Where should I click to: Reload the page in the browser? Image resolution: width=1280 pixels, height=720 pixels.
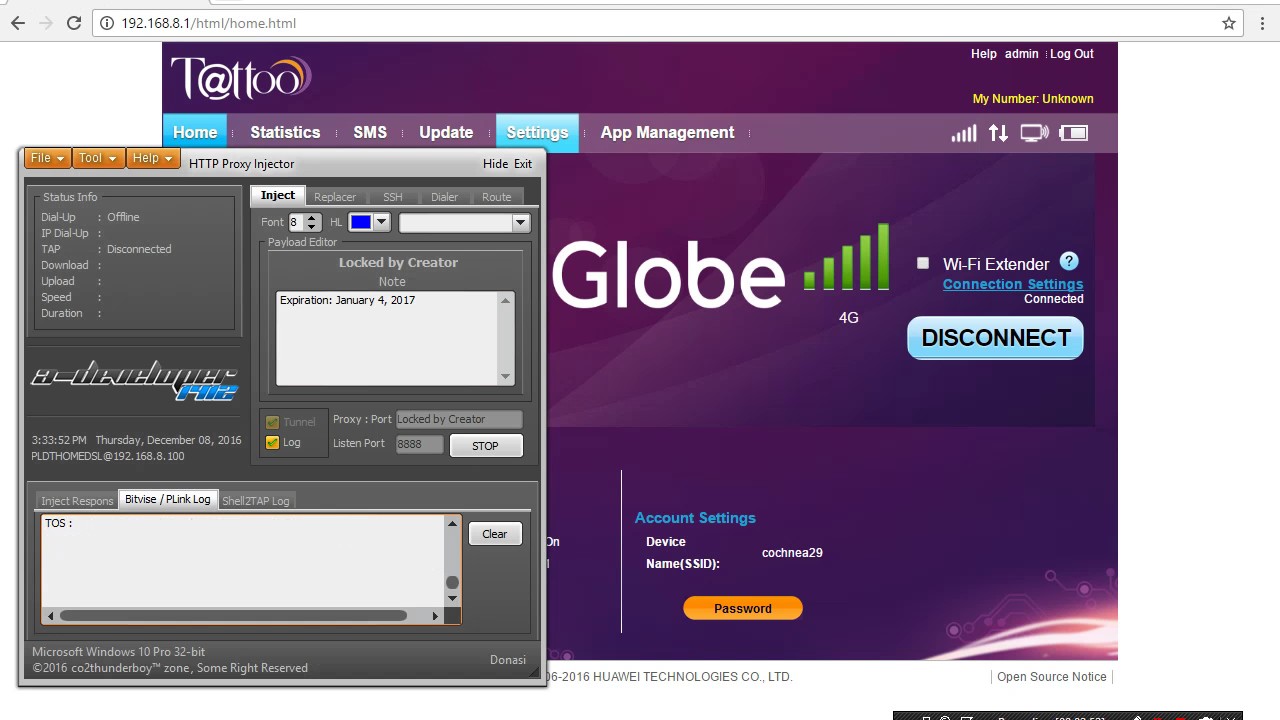(x=74, y=23)
